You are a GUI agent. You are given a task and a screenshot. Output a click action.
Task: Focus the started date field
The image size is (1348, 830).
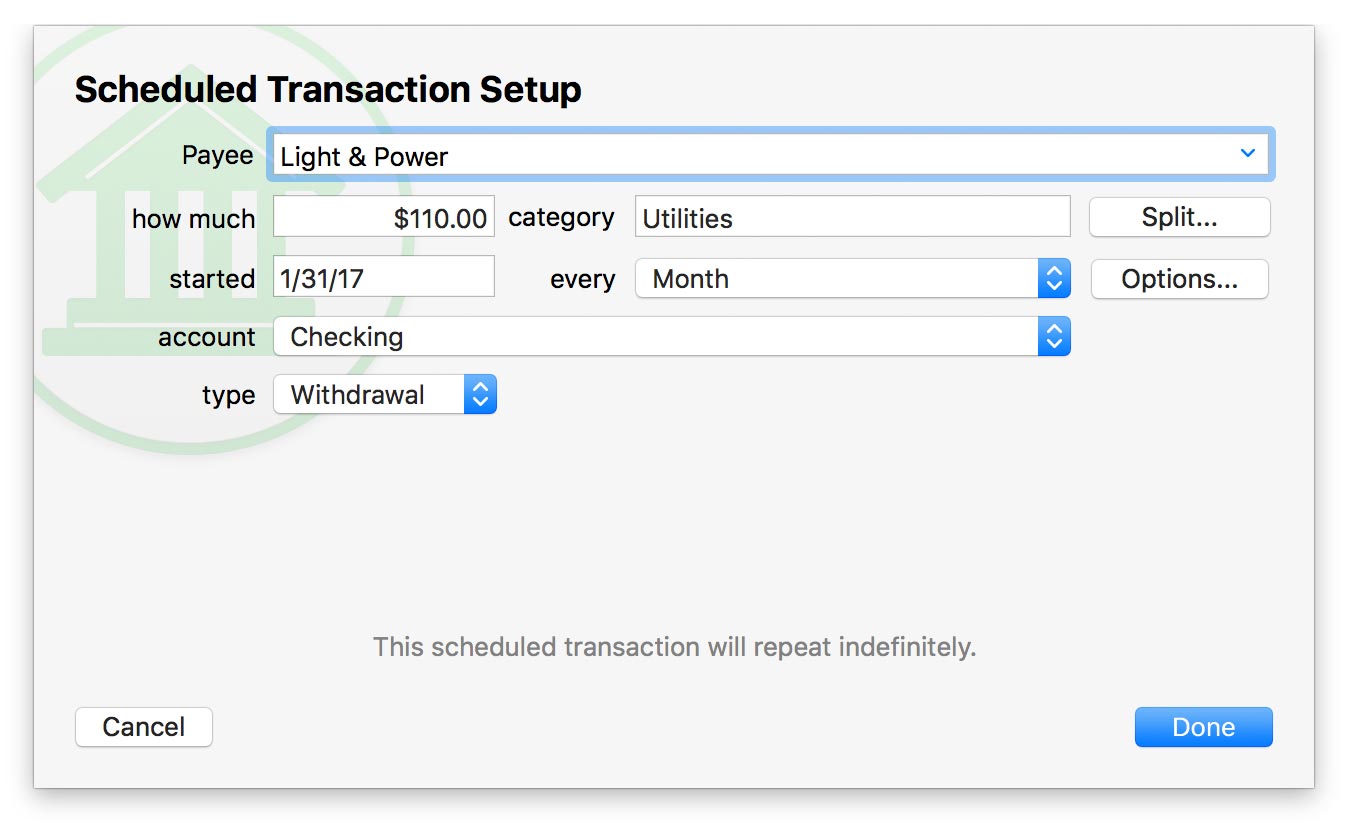pos(384,278)
